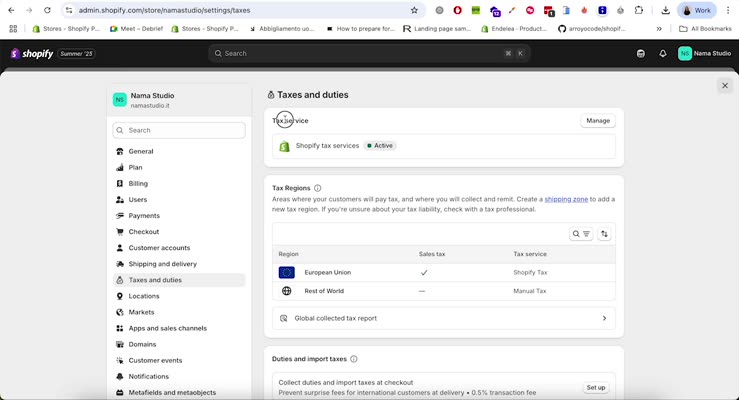
Task: Click the Markets globe icon
Action: click(x=120, y=312)
